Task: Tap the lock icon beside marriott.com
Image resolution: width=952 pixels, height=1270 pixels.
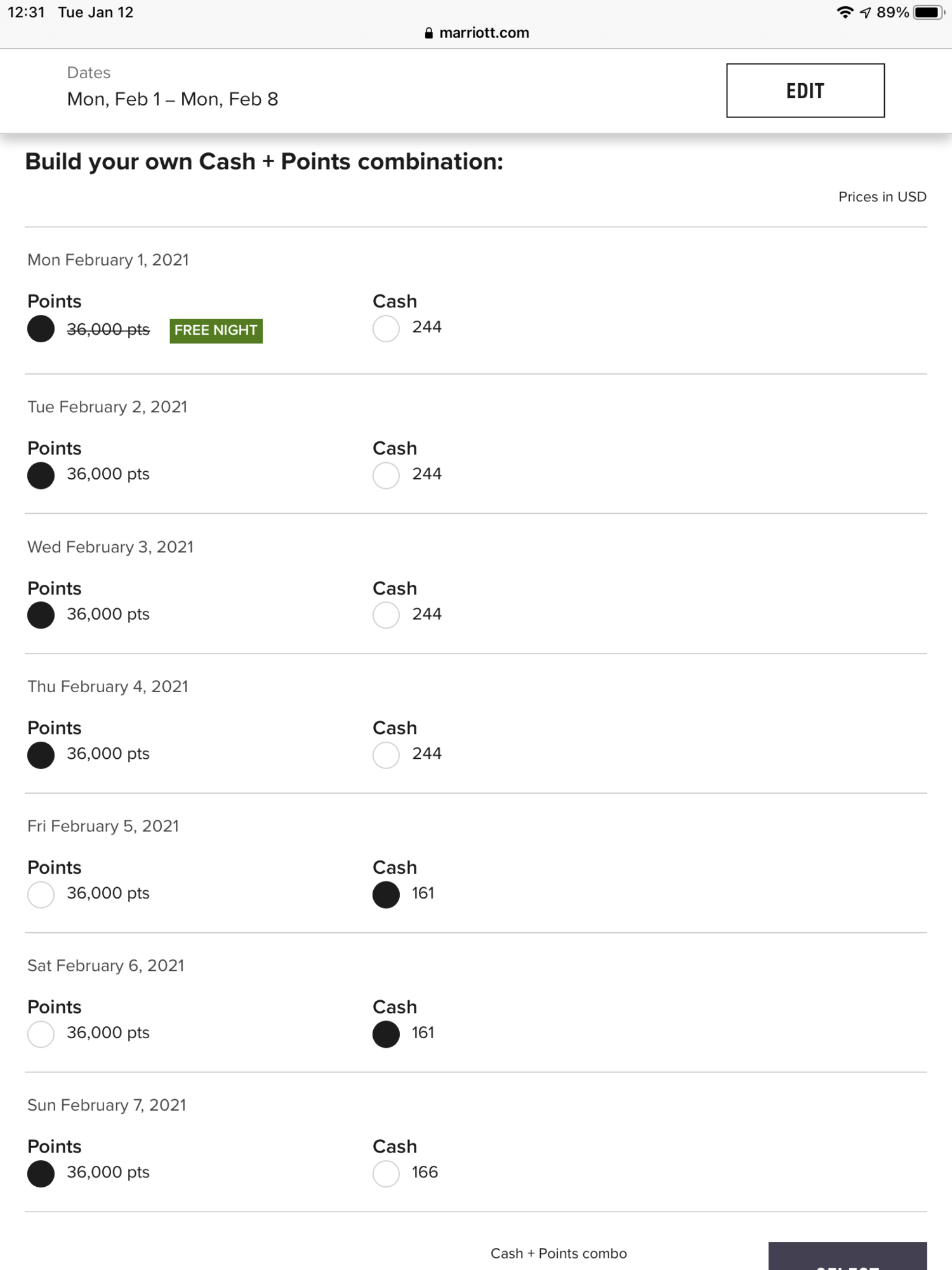Action: pos(429,33)
